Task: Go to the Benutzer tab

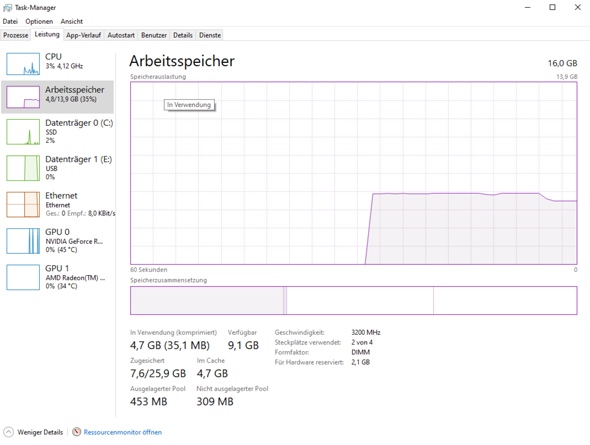Action: [154, 35]
